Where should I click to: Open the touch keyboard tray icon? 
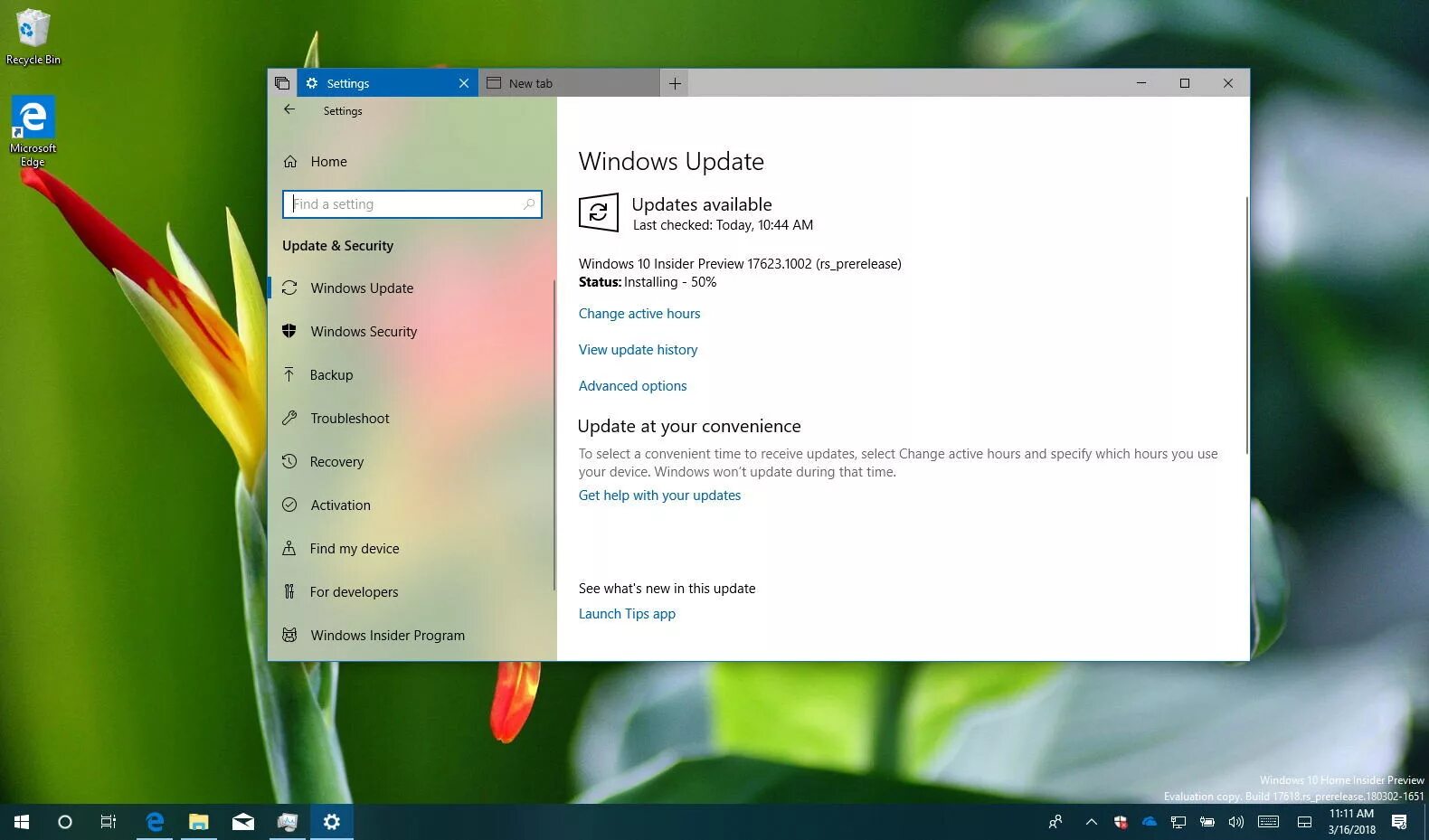point(1269,822)
